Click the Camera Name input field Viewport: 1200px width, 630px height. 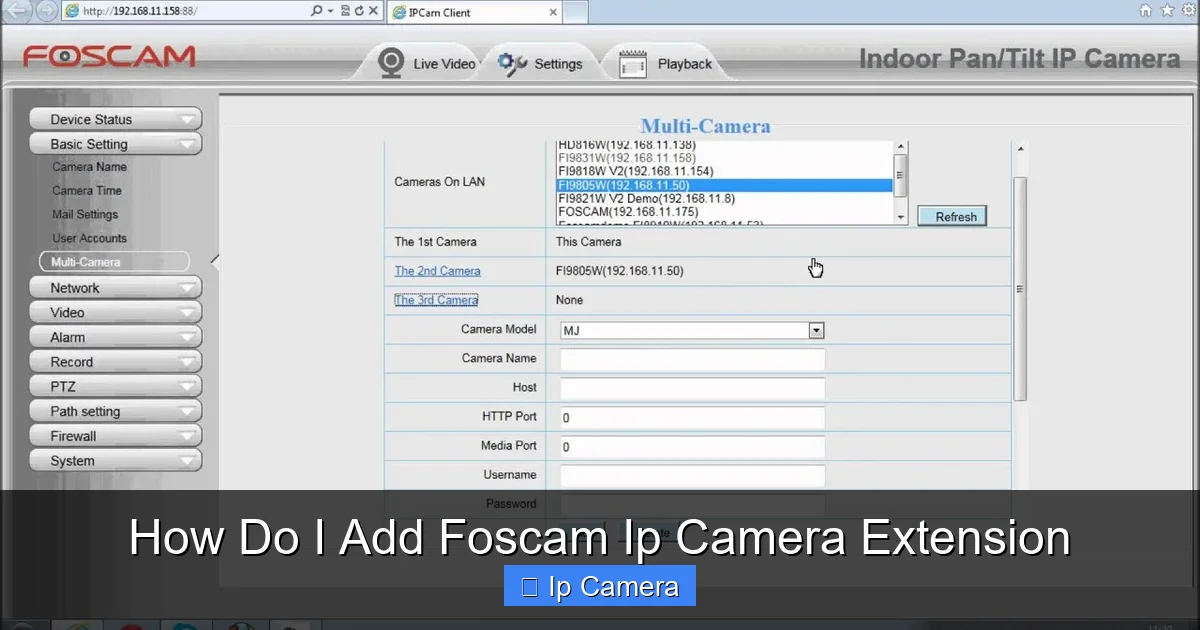(692, 359)
